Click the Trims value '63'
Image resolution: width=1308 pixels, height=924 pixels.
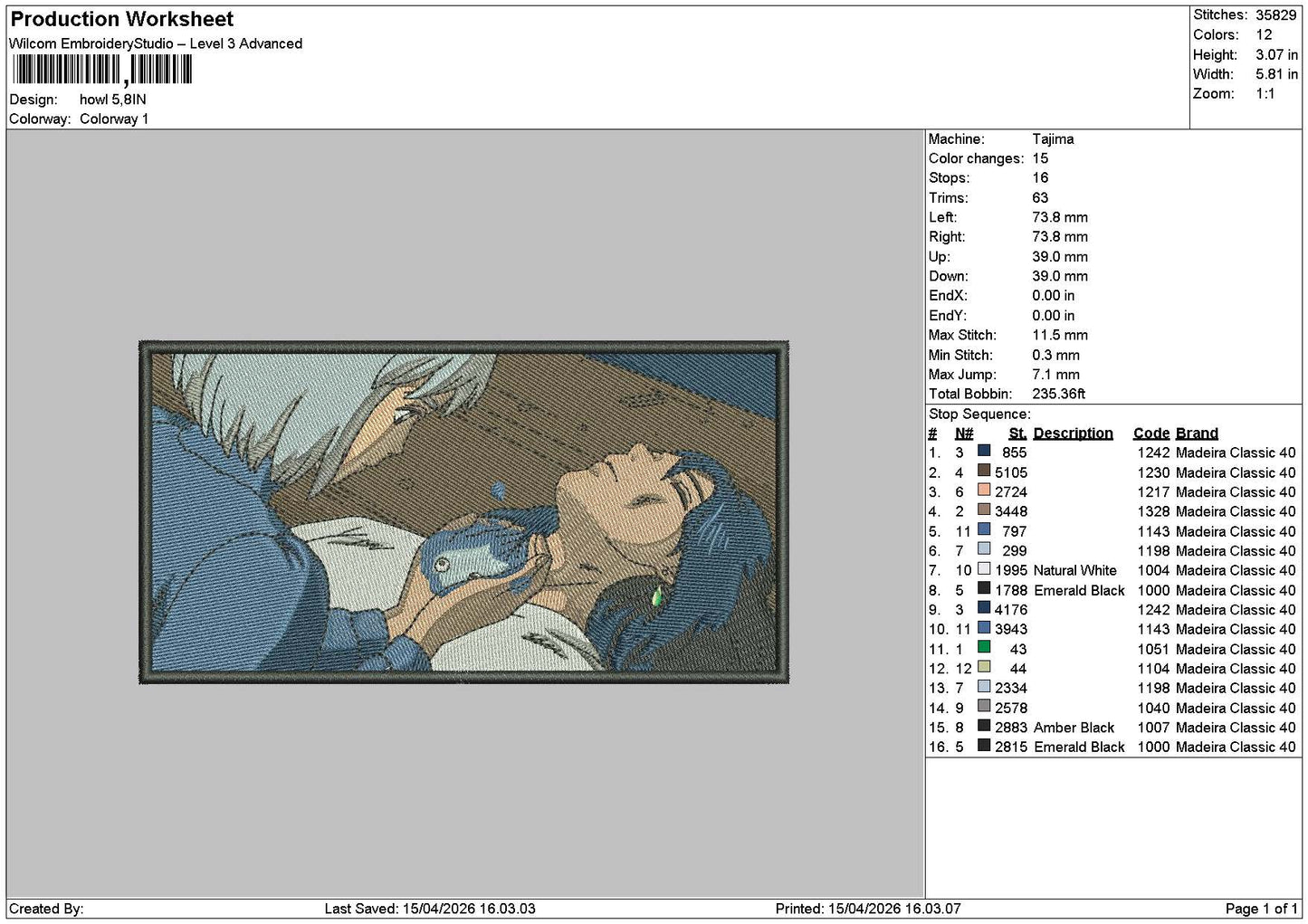[1040, 198]
